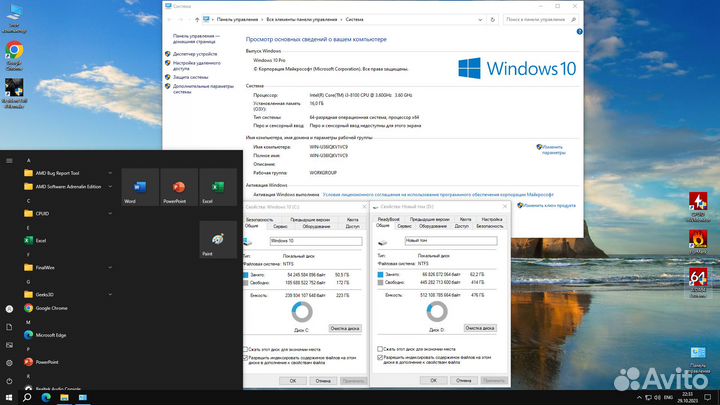Click the taskbar clock and date
This screenshot has height=405, width=720.
click(687, 397)
